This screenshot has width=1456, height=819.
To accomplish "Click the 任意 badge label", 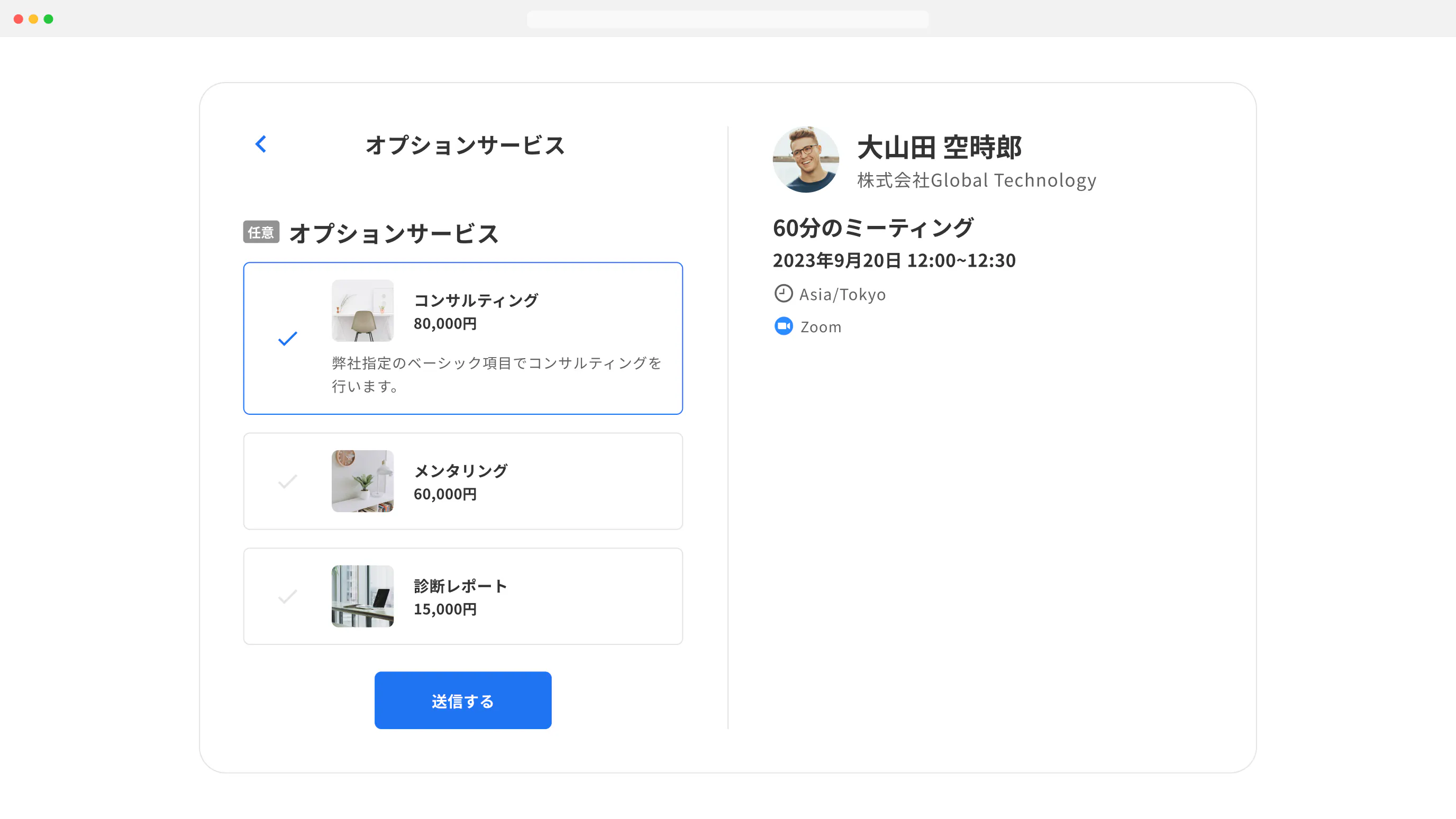I will [x=261, y=232].
